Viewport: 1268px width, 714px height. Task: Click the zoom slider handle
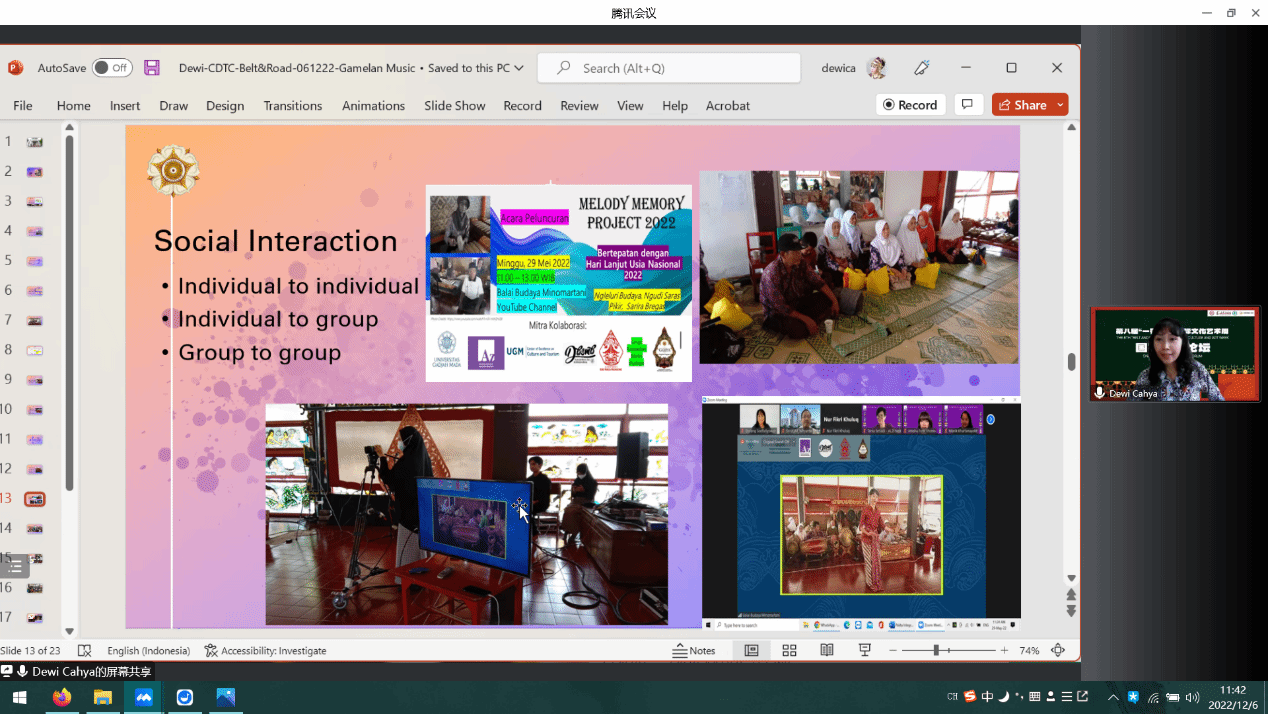pos(937,650)
